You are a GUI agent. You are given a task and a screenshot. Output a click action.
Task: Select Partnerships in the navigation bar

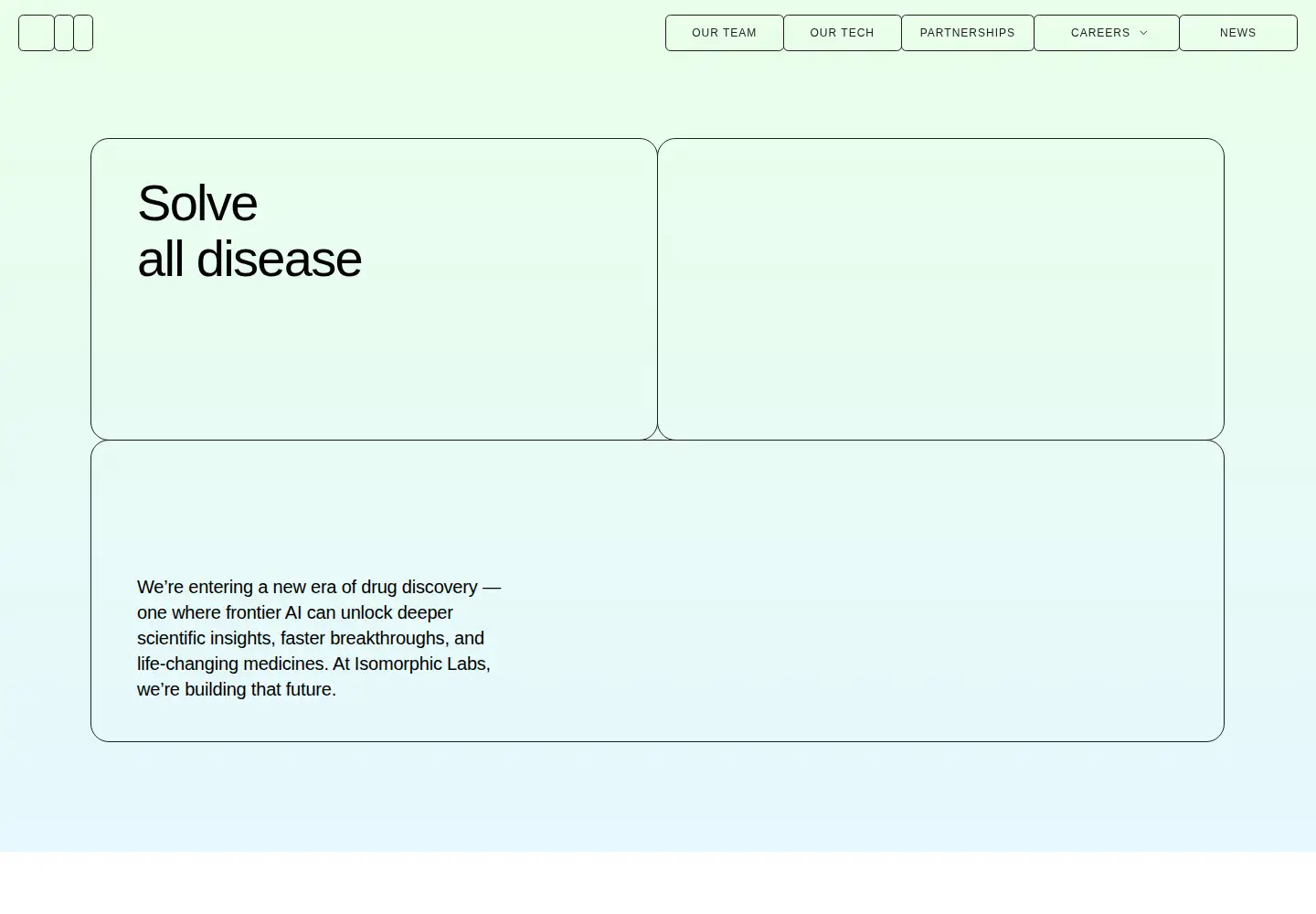pos(967,33)
